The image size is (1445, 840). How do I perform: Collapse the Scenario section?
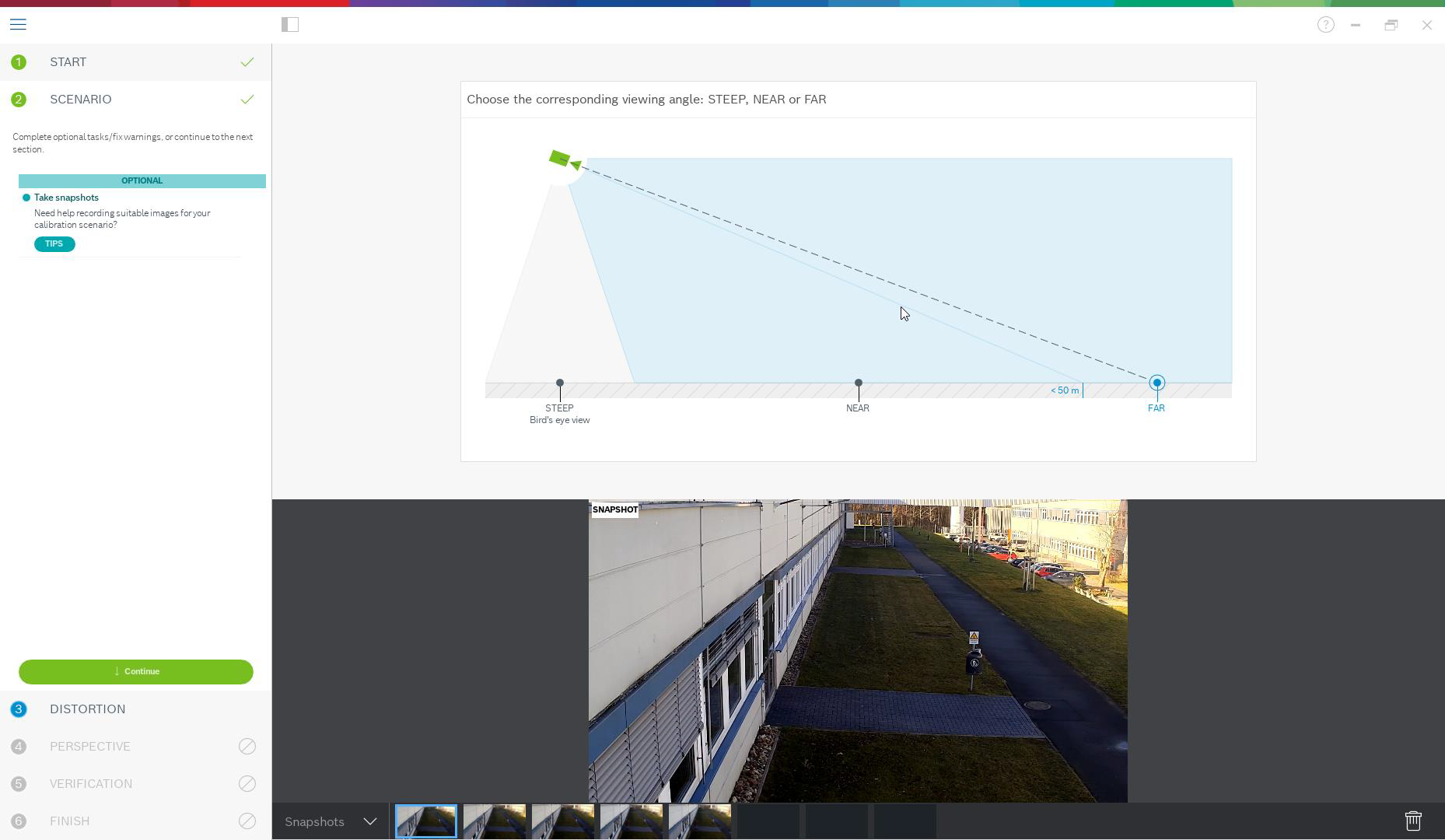[81, 100]
